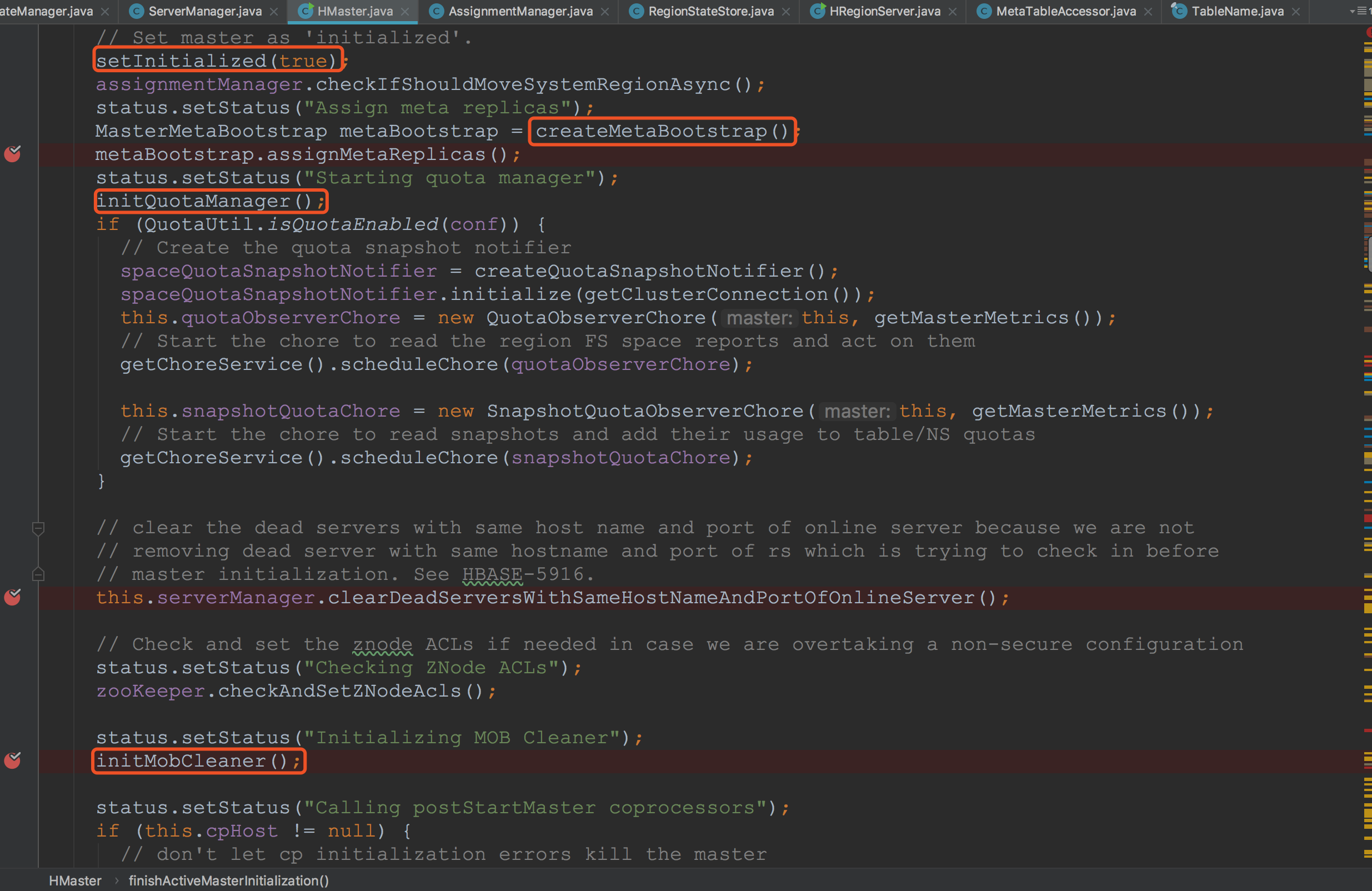Screen dimensions: 1372x891
Task: Click the HBASE-5916 reference in the comment
Action: pyautogui.click(x=523, y=574)
